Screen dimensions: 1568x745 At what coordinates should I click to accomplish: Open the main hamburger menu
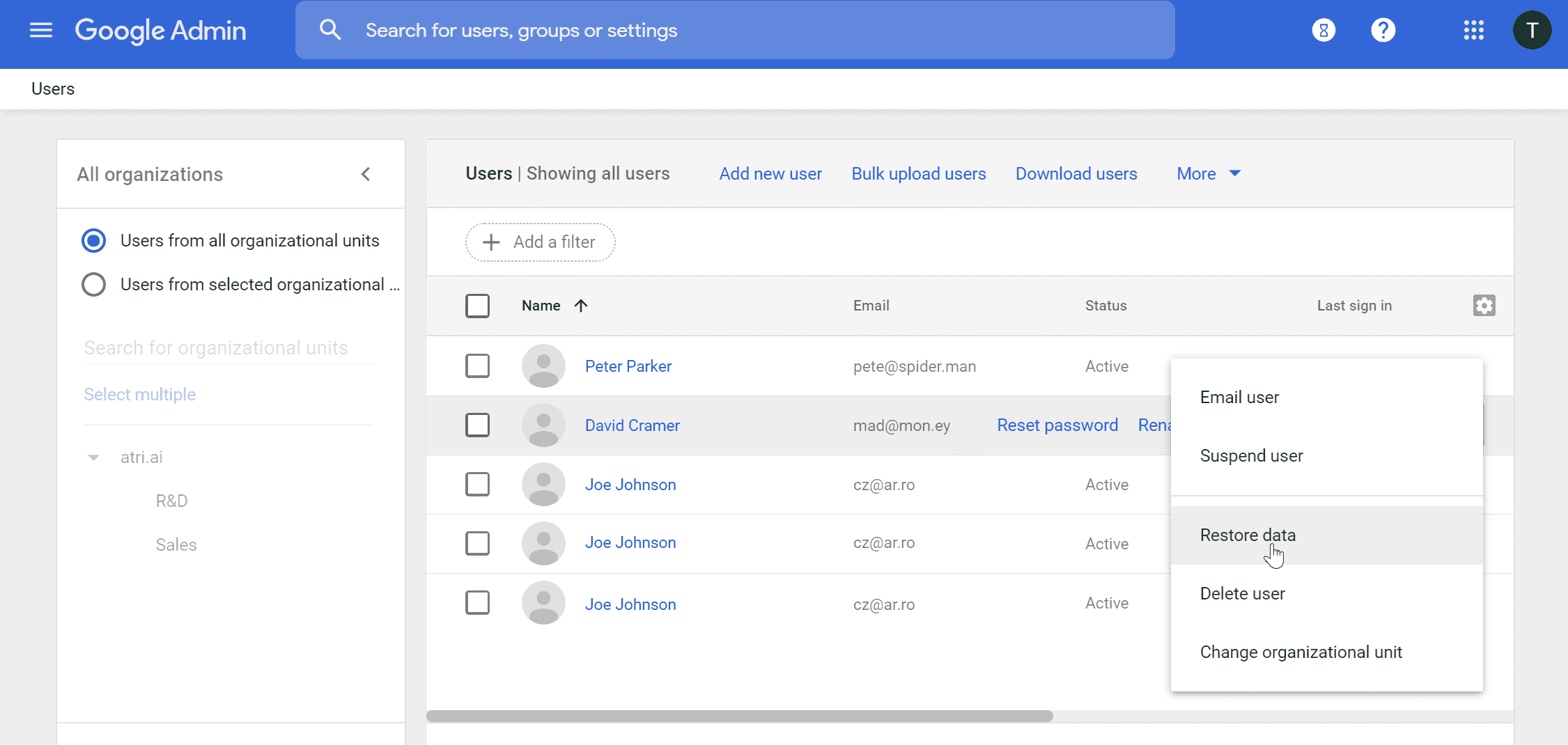point(41,31)
